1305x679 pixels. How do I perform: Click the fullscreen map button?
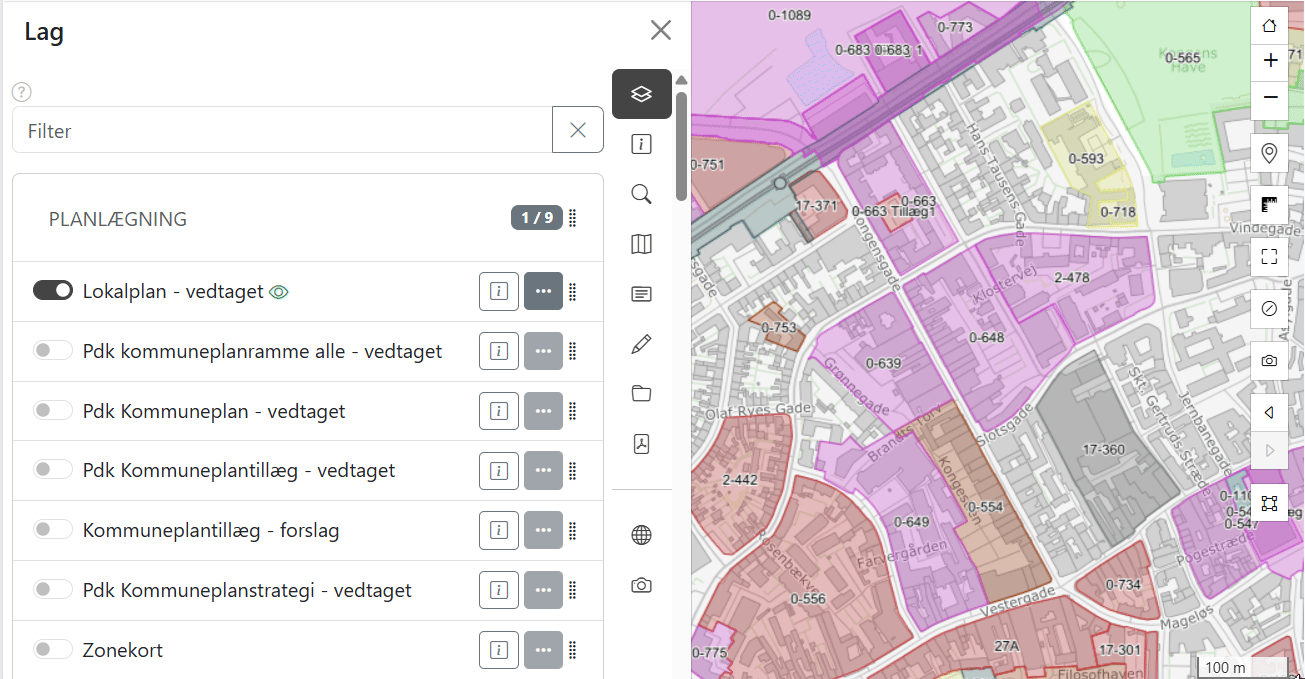(x=1269, y=256)
